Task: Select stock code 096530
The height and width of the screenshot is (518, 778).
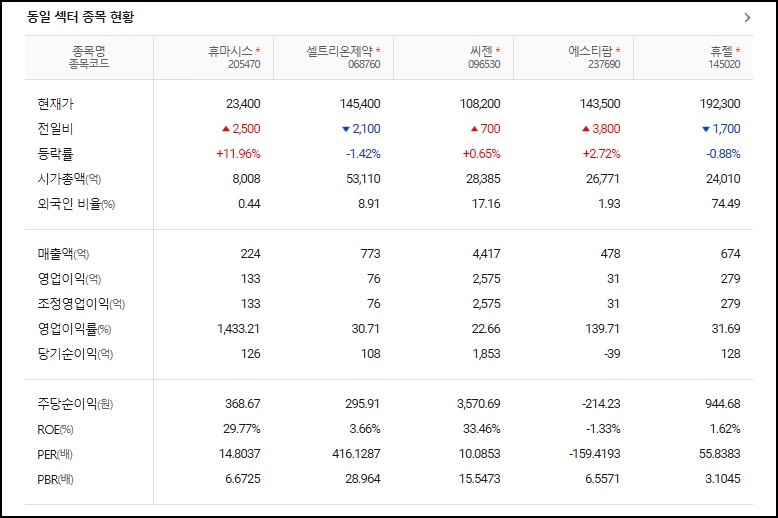Action: pos(484,64)
